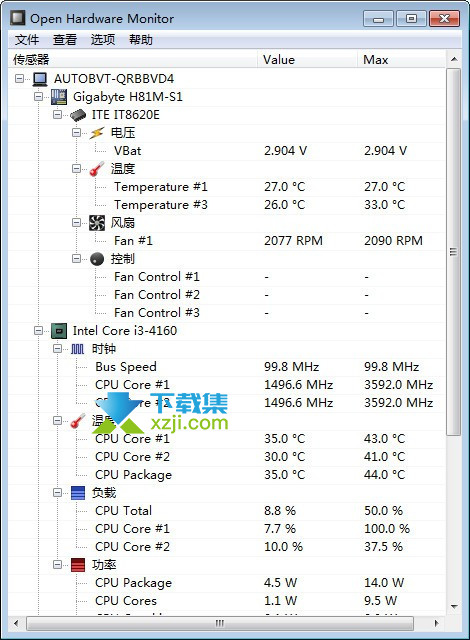Click the 100.0 % max load value
The height and width of the screenshot is (640, 470).
387,529
